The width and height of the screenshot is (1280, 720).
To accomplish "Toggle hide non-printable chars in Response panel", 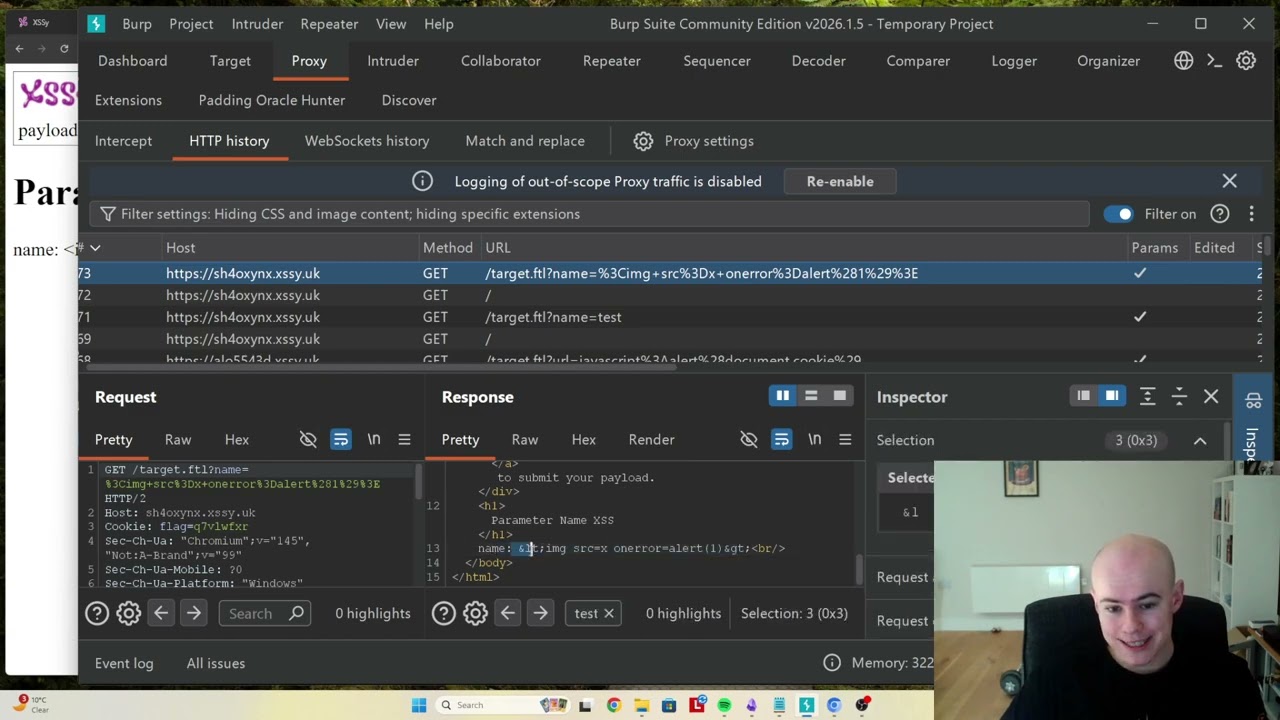I will pos(749,440).
